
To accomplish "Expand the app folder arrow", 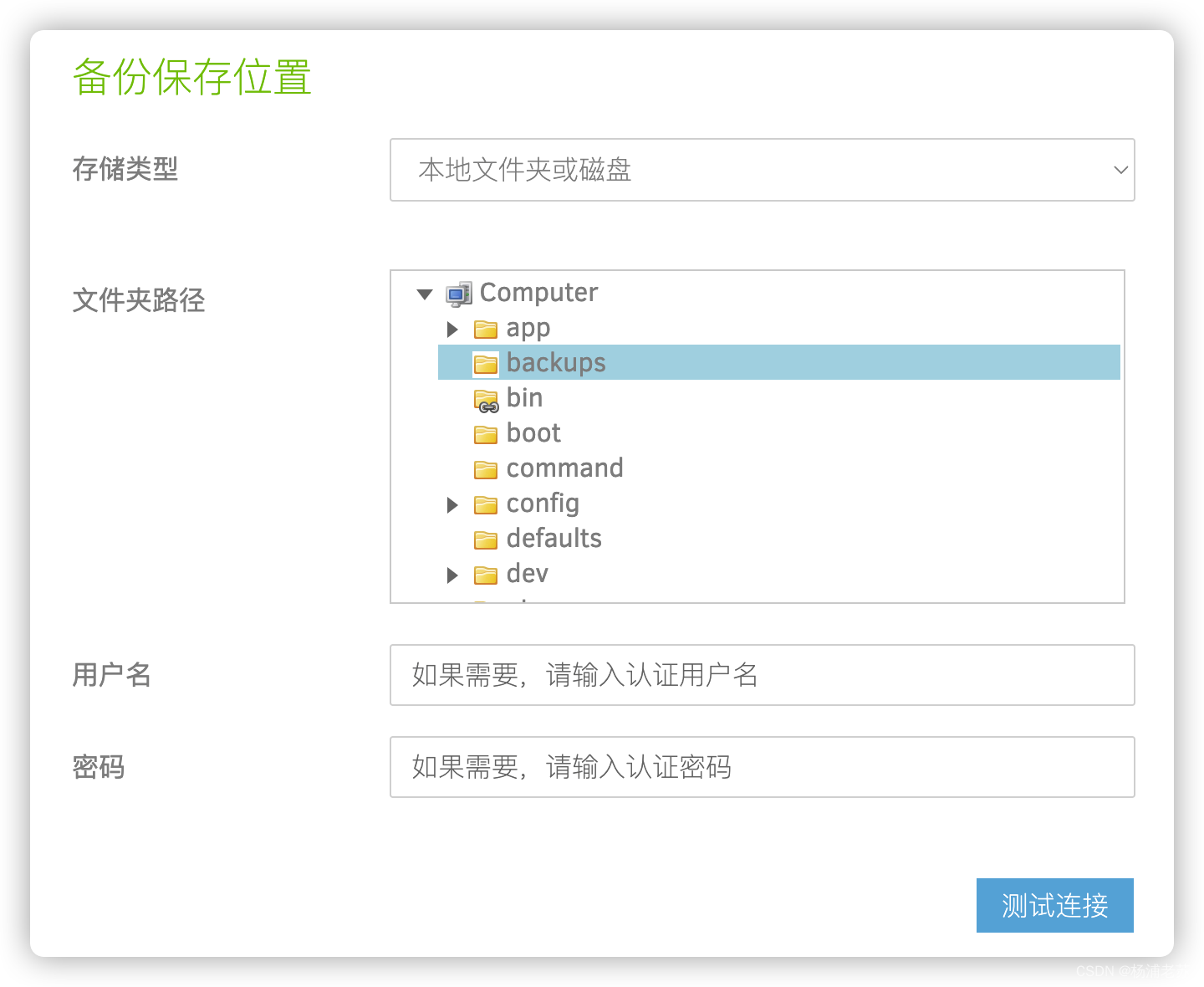I will [x=452, y=329].
